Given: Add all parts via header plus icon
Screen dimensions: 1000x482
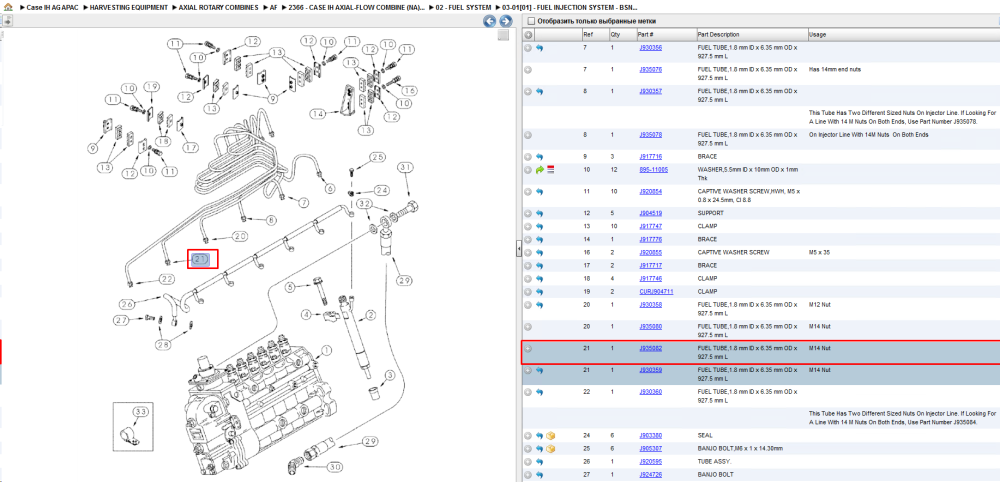Looking at the screenshot, I should (528, 34).
